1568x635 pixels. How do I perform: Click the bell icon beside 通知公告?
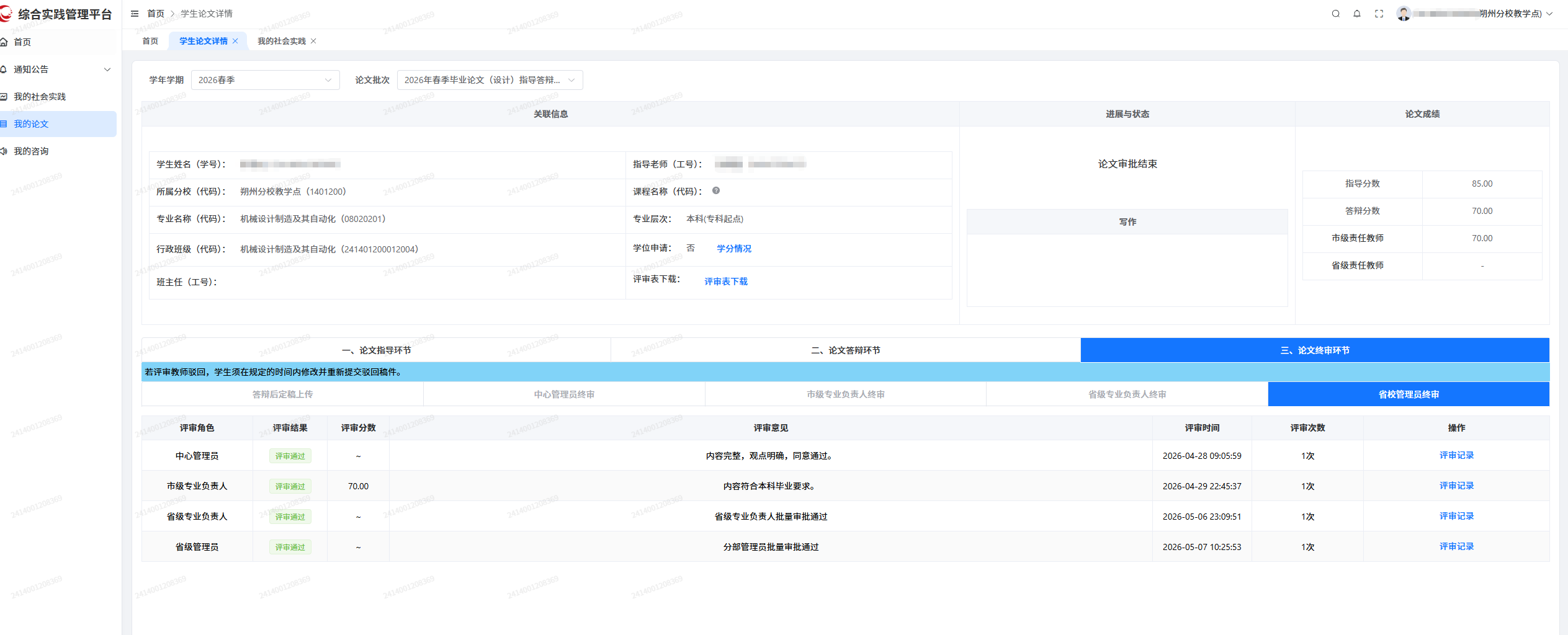coord(4,69)
